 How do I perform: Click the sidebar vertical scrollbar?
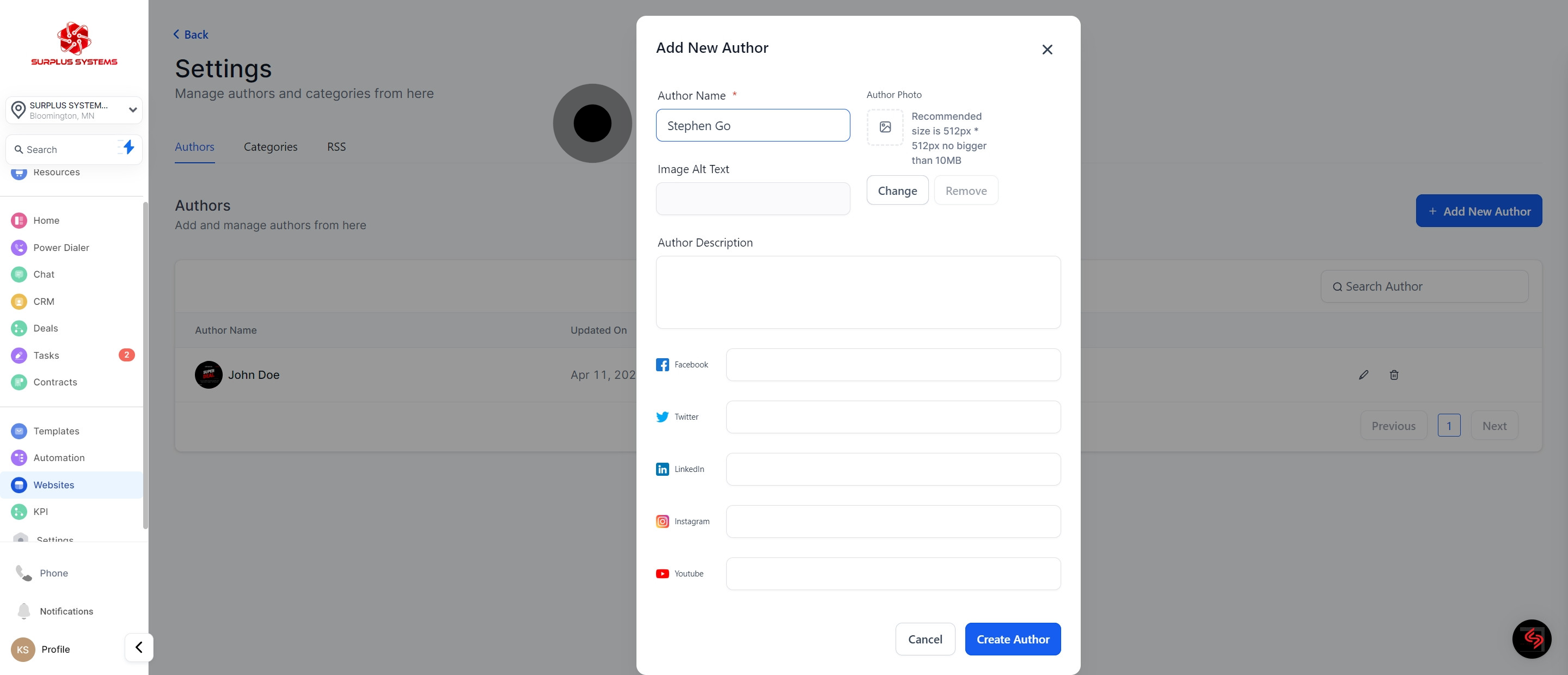click(x=145, y=365)
